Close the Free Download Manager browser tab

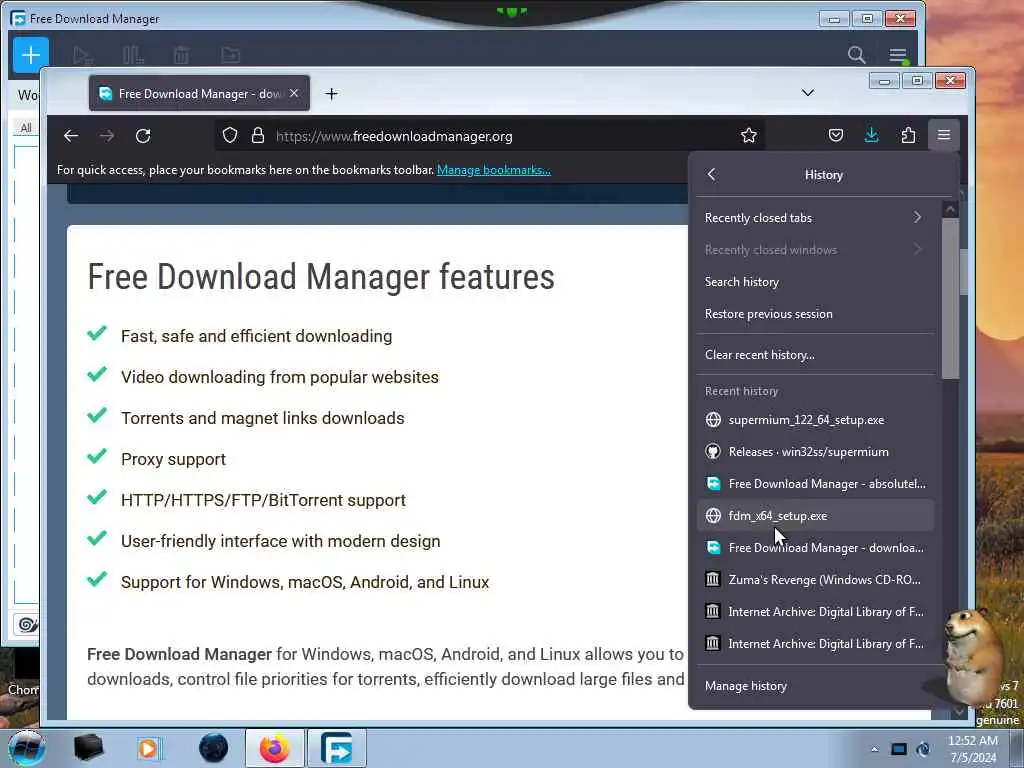(x=294, y=93)
